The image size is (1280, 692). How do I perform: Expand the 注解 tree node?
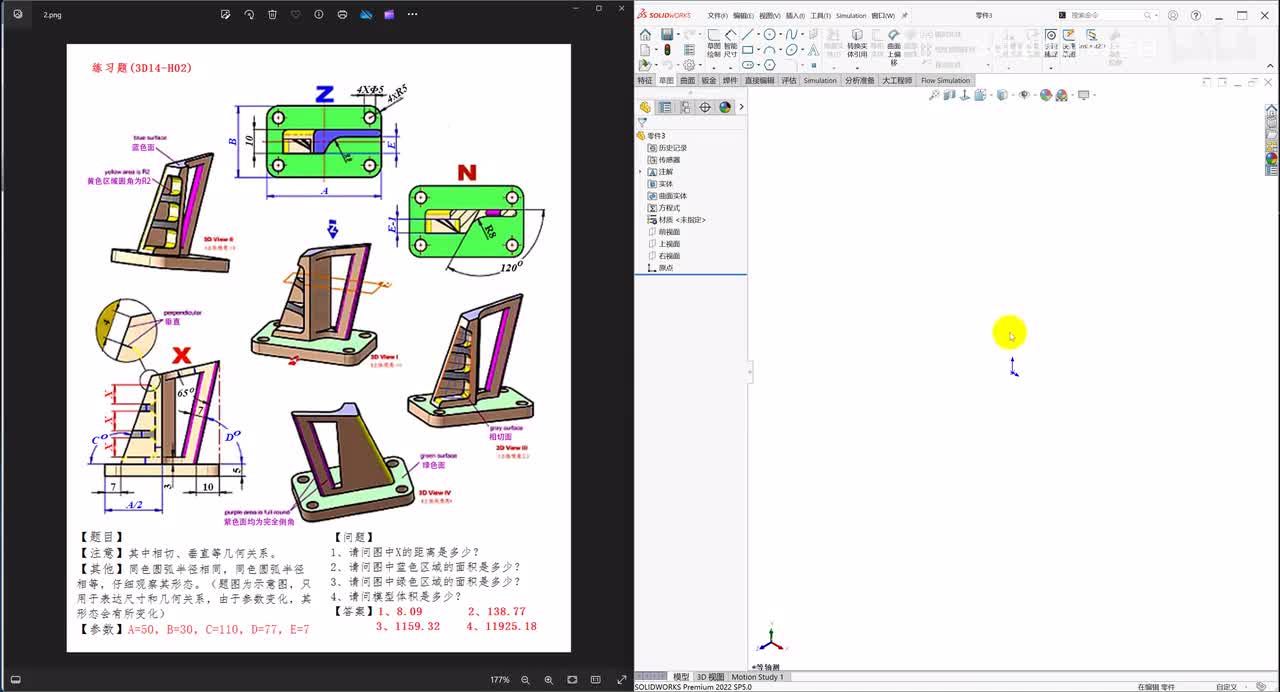point(640,172)
